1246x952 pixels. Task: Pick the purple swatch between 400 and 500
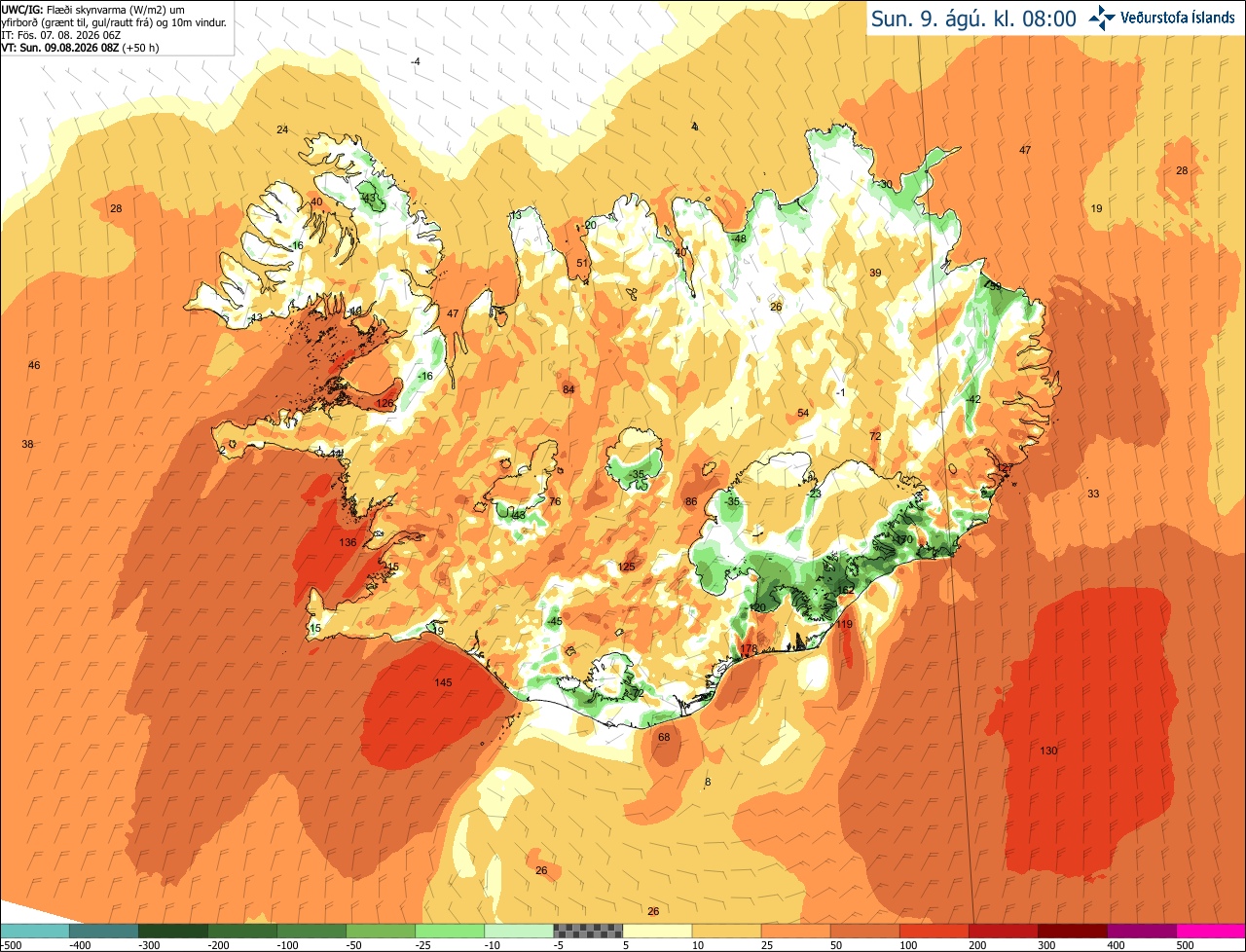coord(1141,931)
